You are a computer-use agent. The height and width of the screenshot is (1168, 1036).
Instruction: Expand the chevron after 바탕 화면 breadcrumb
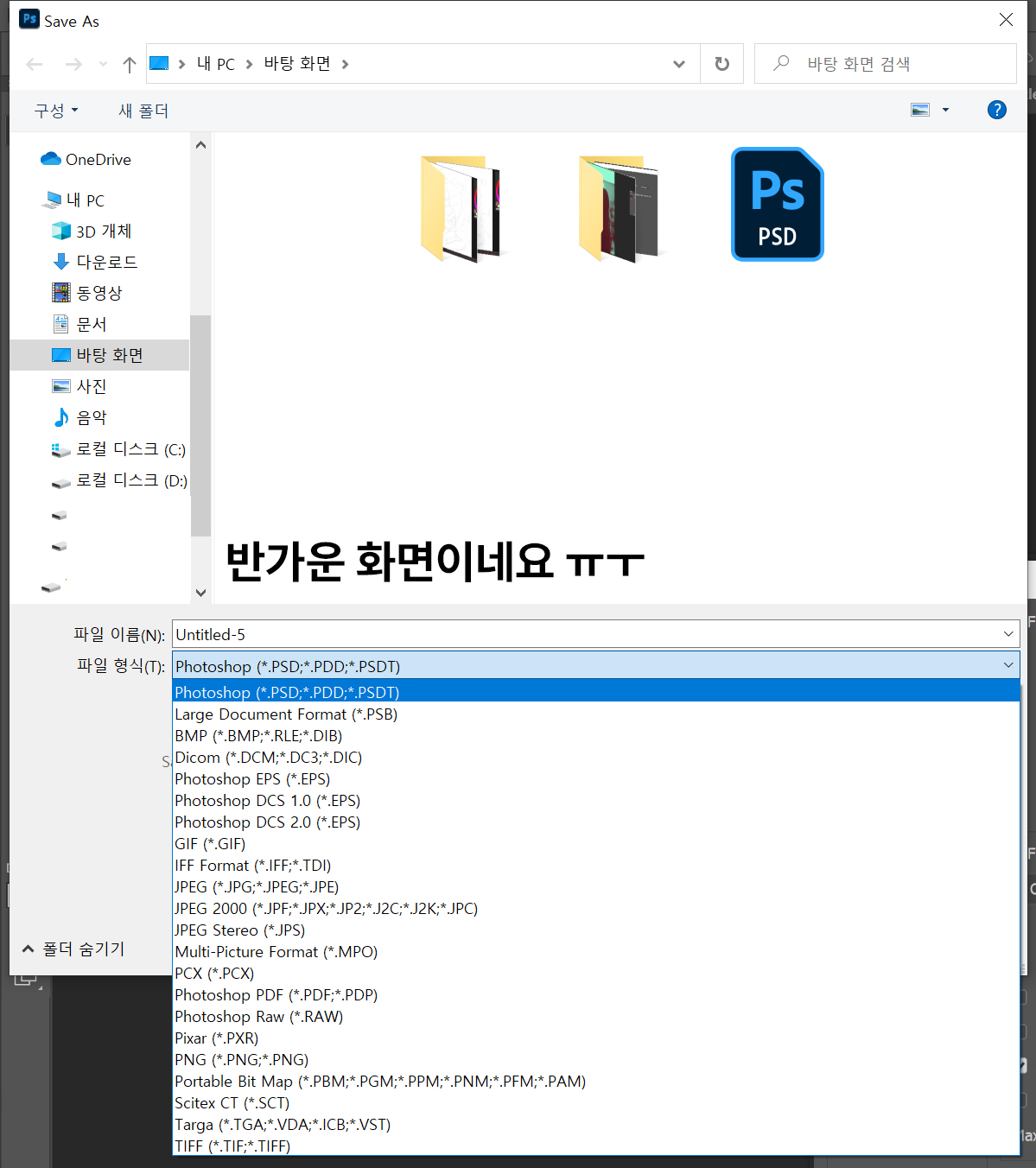pyautogui.click(x=346, y=64)
